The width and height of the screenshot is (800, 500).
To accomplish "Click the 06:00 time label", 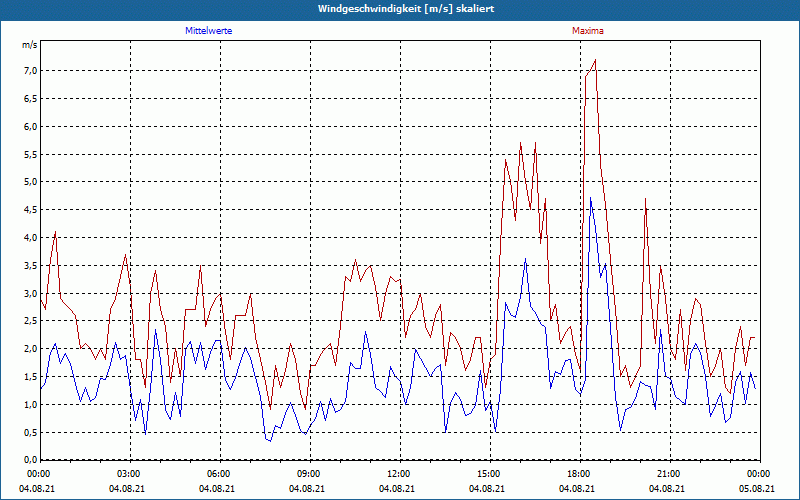I will (217, 474).
